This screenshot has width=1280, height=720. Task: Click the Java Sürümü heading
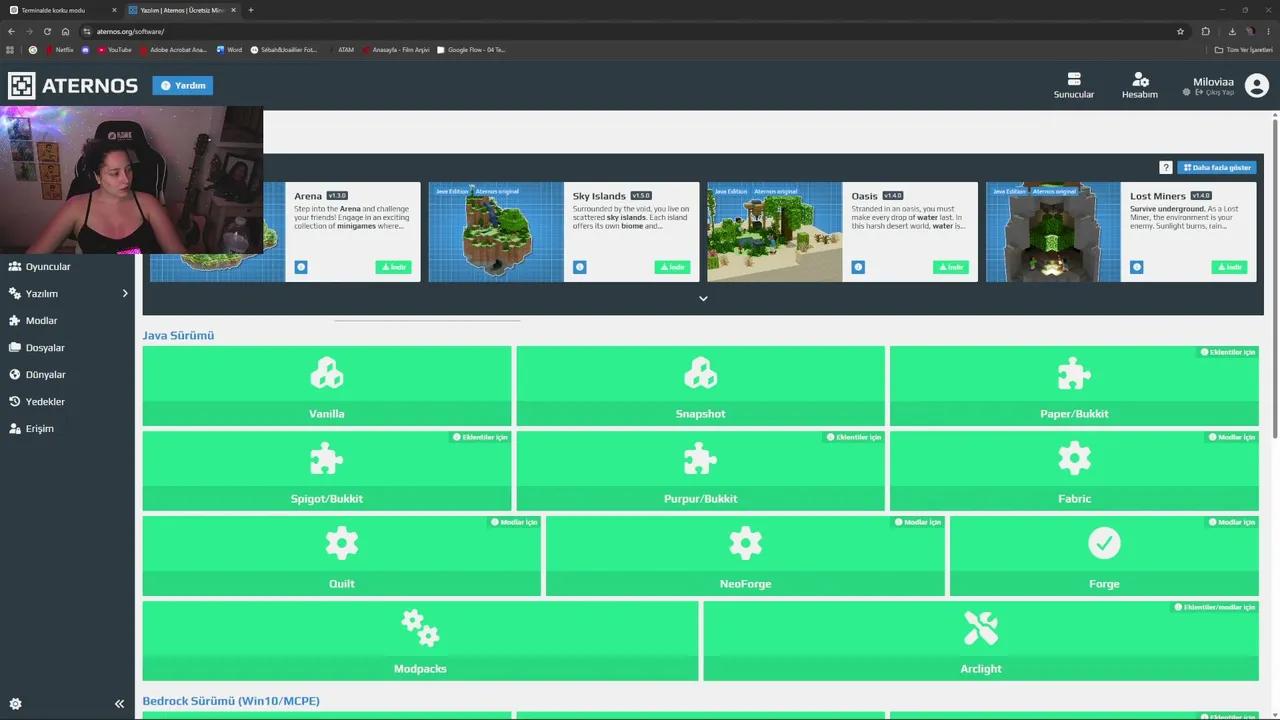click(x=178, y=336)
